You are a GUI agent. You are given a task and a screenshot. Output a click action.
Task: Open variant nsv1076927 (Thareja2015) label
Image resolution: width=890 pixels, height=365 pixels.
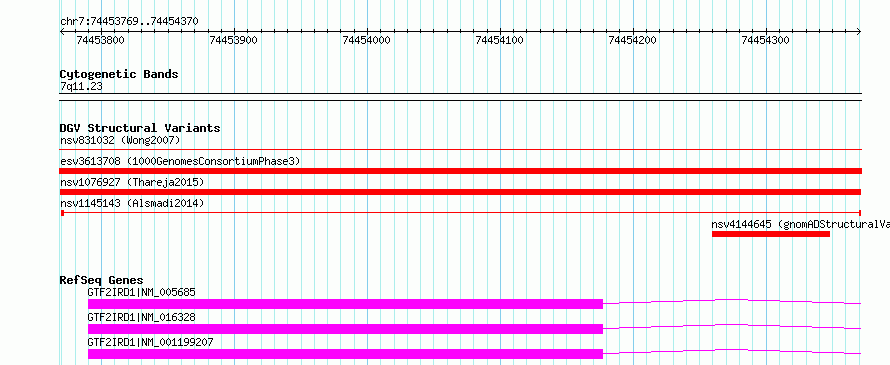(132, 182)
